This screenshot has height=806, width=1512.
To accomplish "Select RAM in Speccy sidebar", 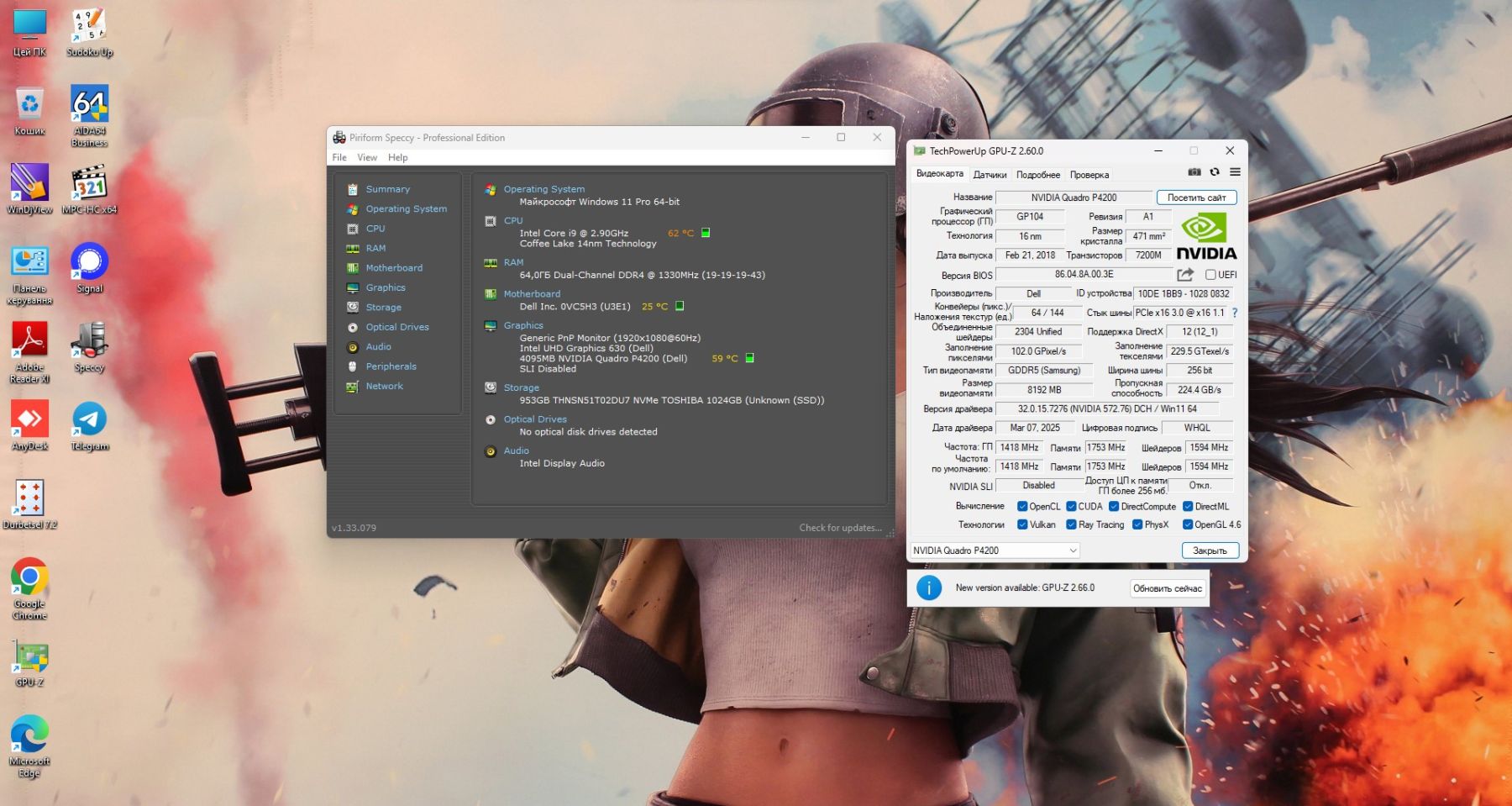I will point(376,248).
